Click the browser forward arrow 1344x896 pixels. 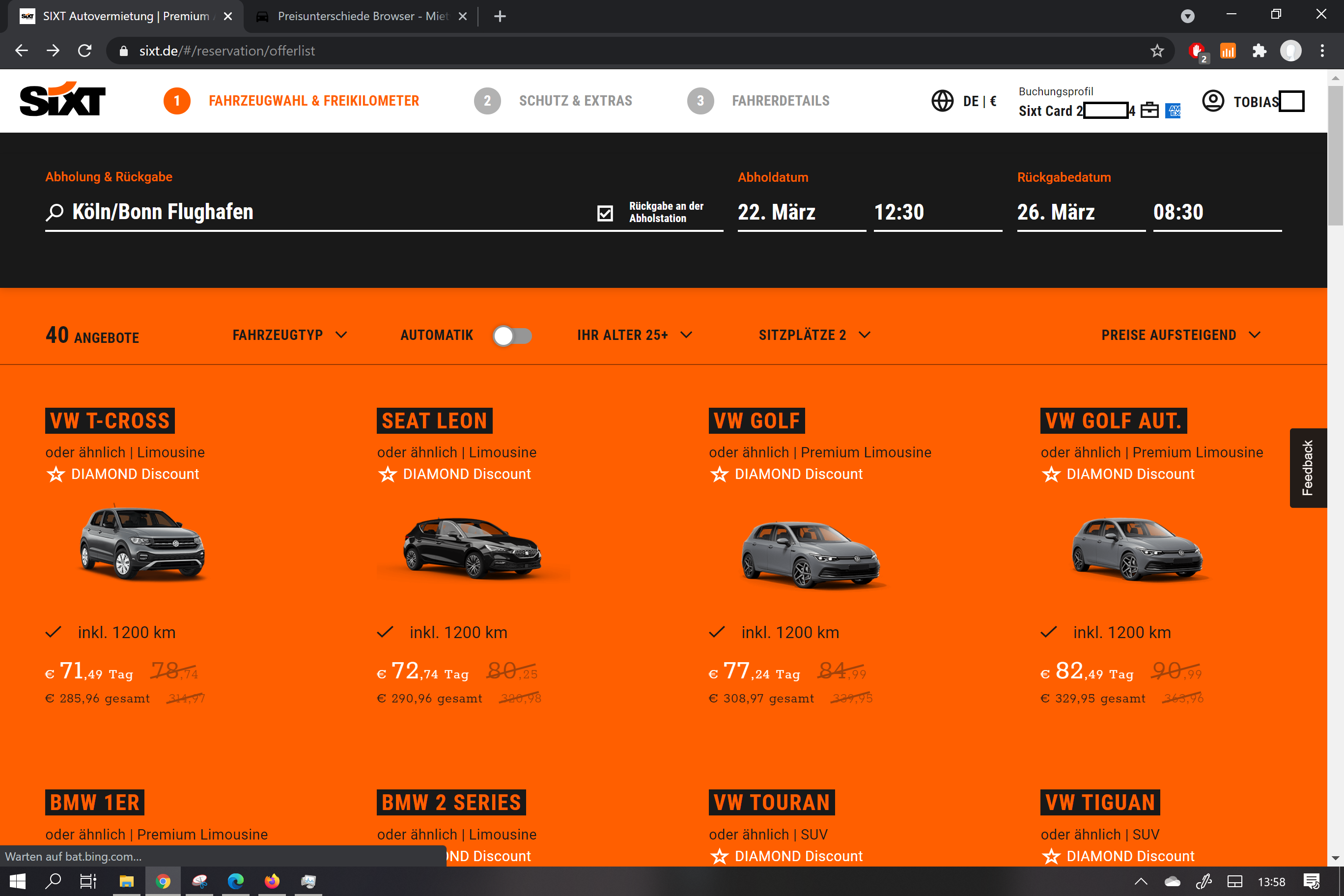coord(53,51)
